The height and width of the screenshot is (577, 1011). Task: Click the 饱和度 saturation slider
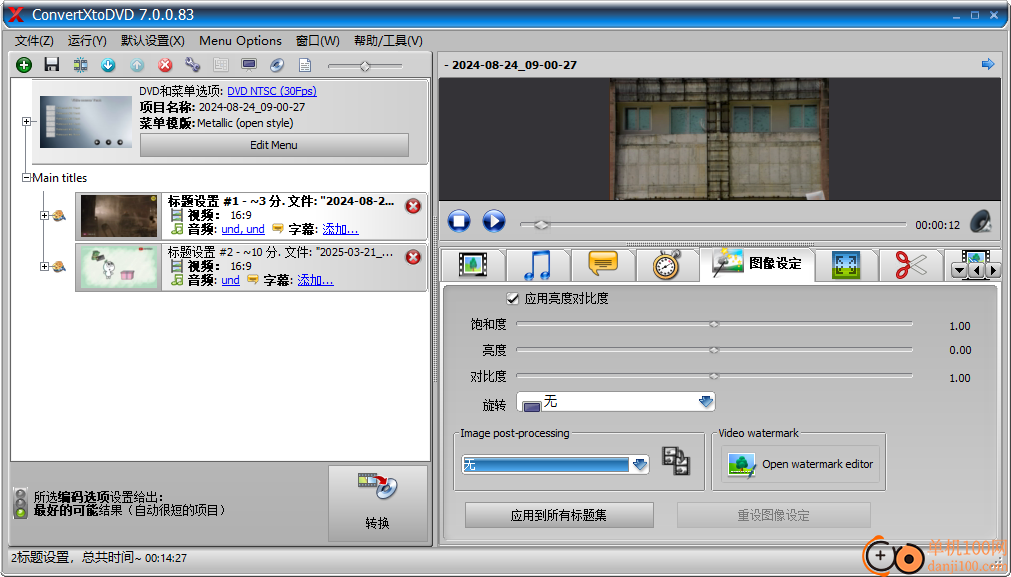point(714,324)
